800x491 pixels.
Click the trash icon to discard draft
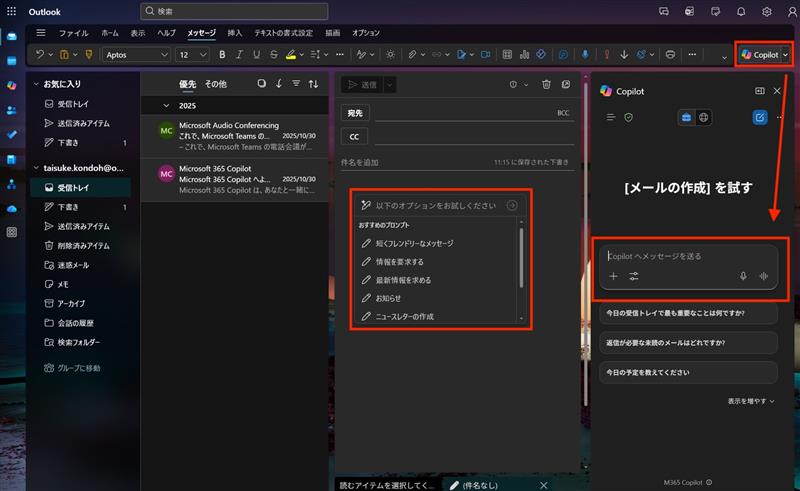tap(546, 85)
